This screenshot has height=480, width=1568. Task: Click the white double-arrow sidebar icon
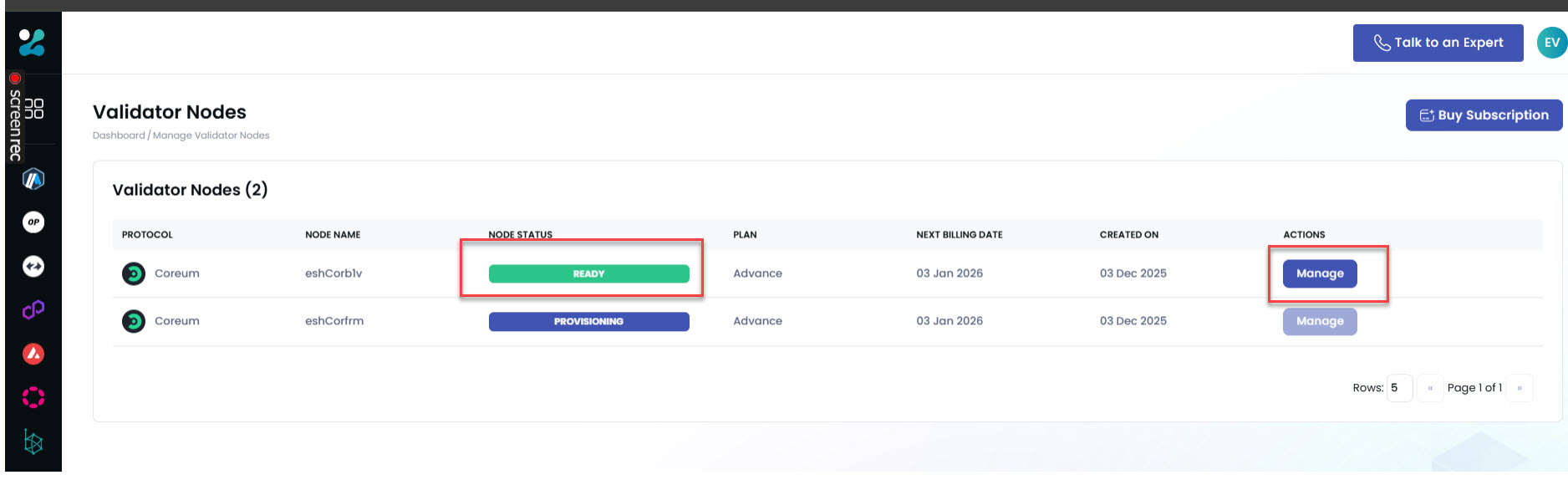click(x=33, y=267)
